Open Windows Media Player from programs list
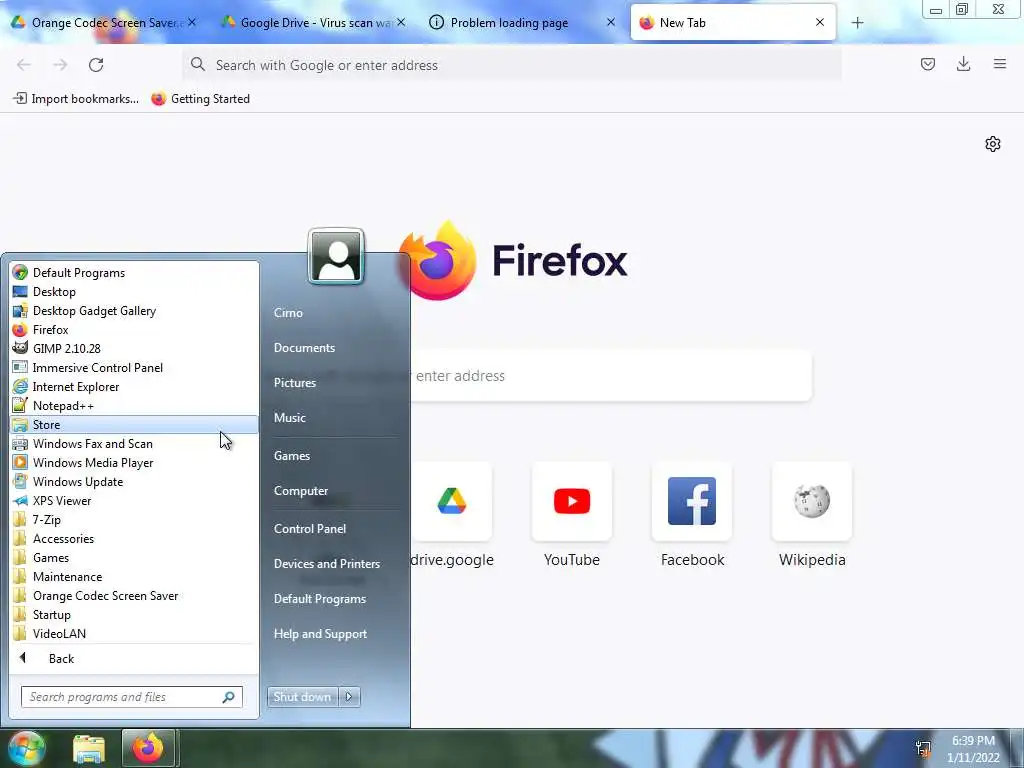Screen dimensions: 1024x768 [134, 462]
